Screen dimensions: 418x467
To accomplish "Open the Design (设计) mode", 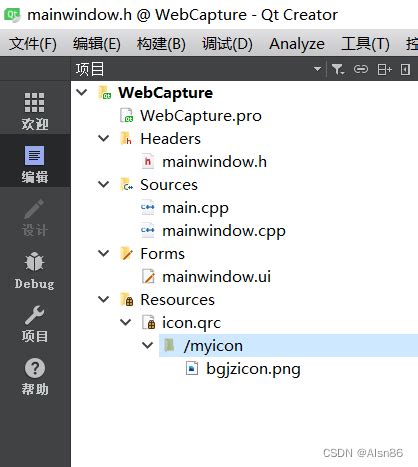I will click(35, 217).
